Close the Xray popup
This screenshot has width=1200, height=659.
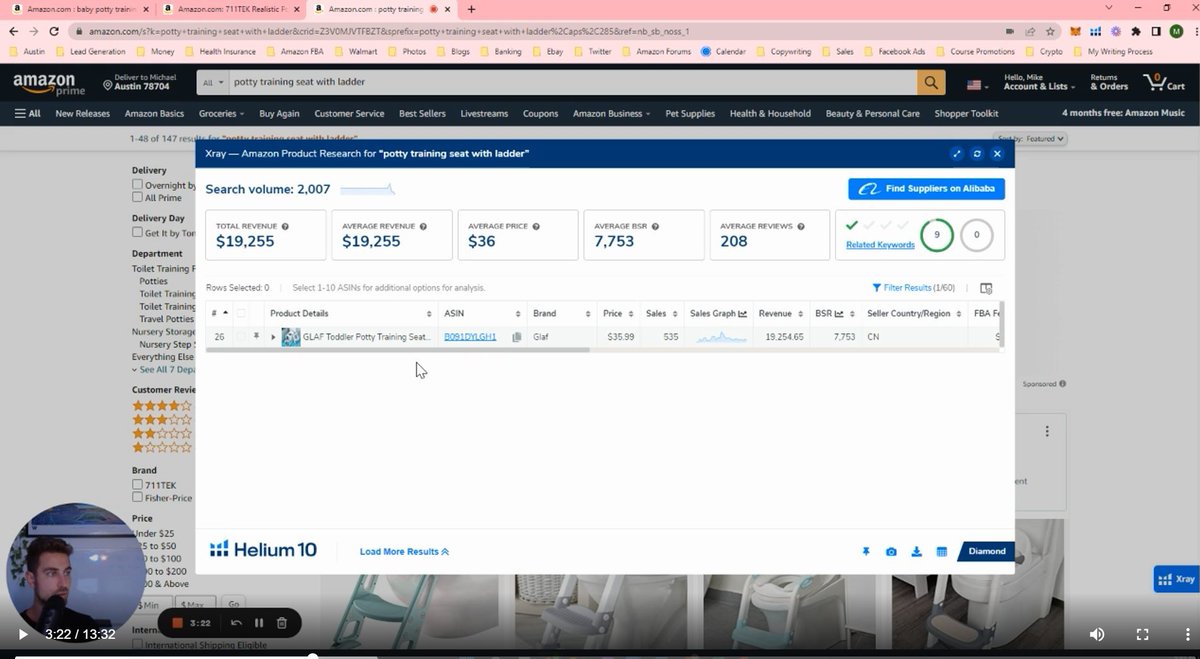click(x=997, y=153)
